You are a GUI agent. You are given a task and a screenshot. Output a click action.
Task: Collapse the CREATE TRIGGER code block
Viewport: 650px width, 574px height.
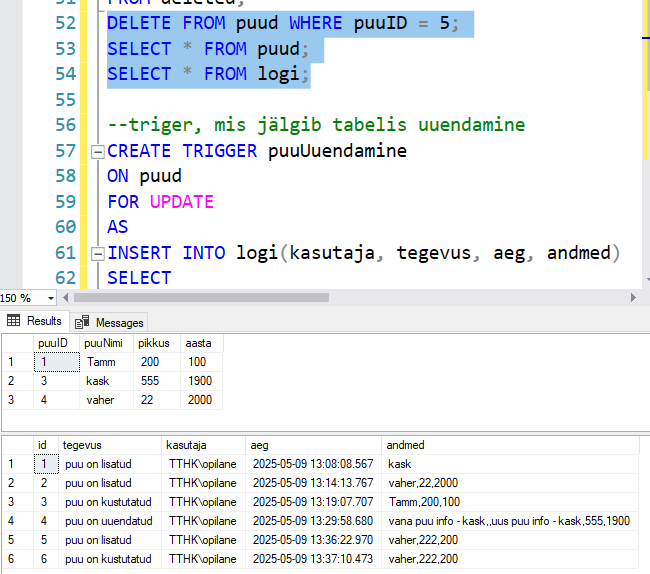(x=97, y=152)
